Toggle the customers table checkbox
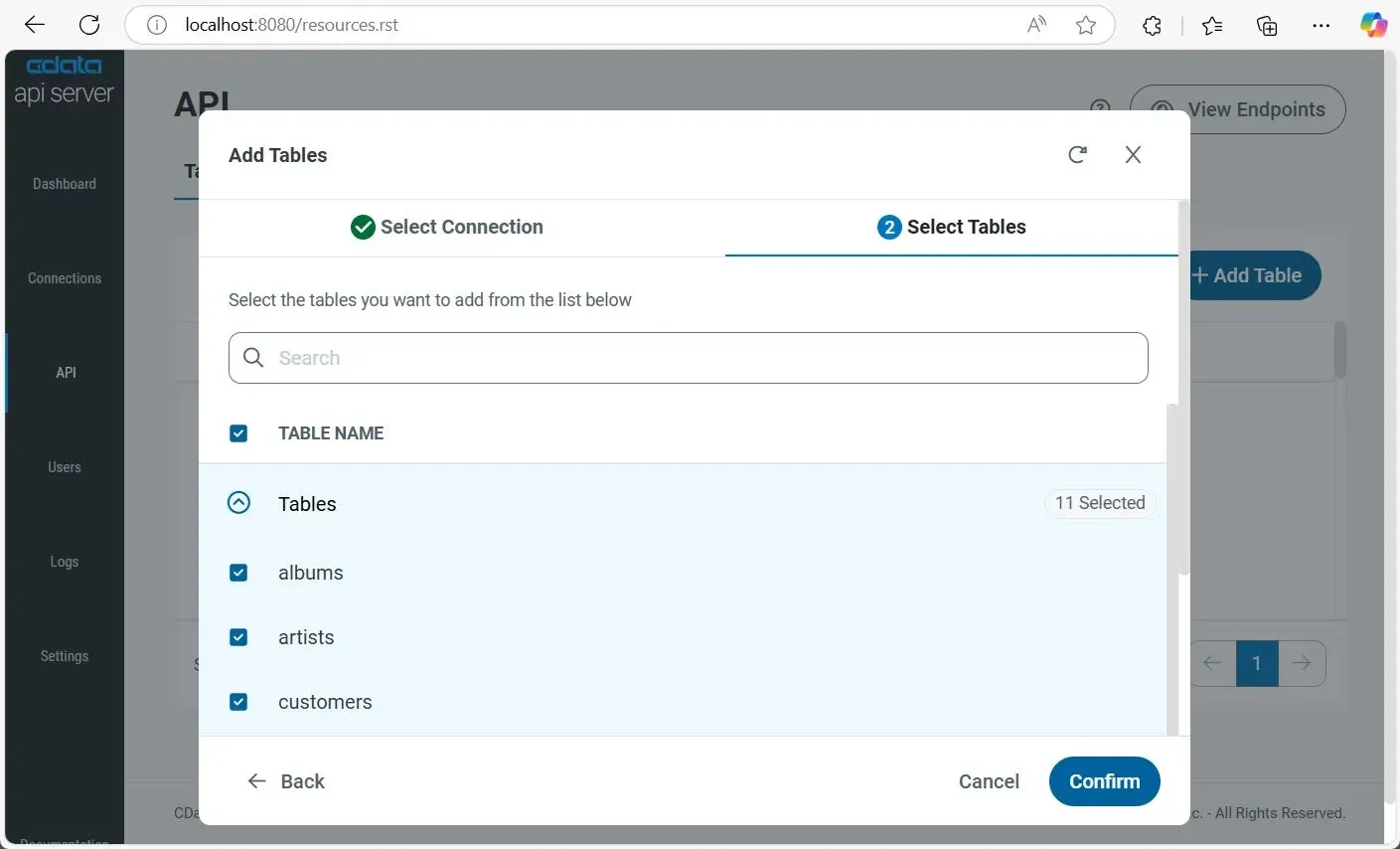The height and width of the screenshot is (849, 1400). (238, 702)
